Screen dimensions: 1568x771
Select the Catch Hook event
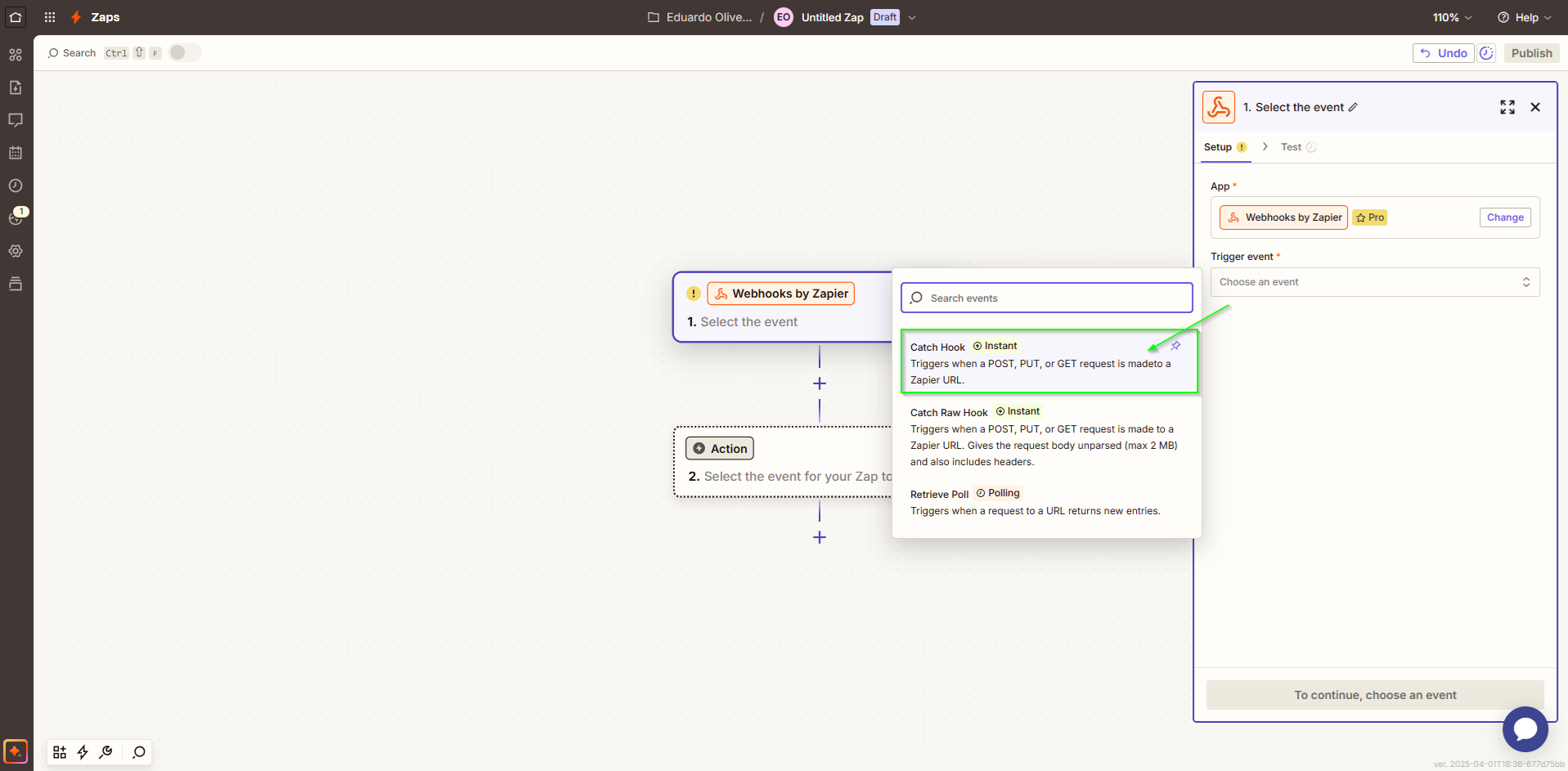click(1049, 361)
